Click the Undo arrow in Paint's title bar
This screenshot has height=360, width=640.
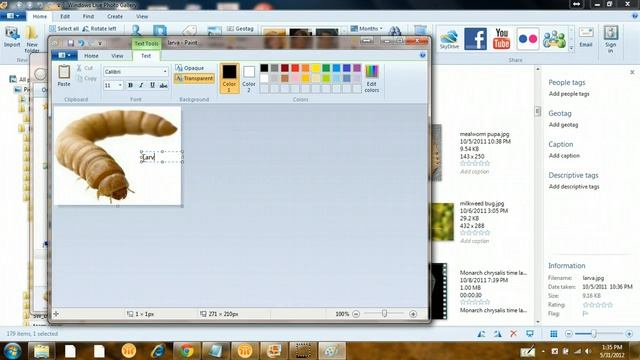click(x=81, y=43)
